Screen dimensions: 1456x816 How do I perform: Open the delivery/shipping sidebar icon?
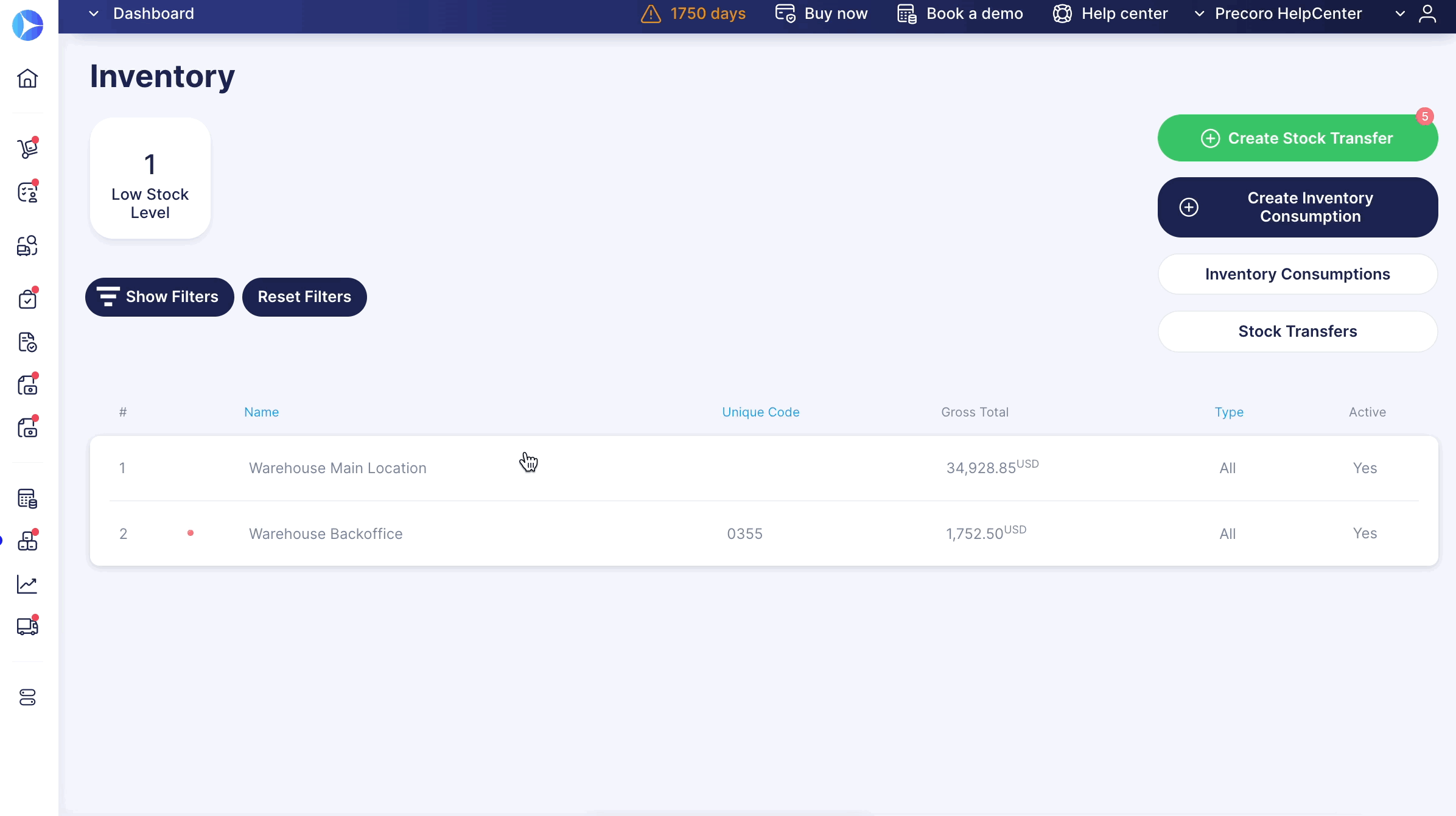(x=27, y=627)
